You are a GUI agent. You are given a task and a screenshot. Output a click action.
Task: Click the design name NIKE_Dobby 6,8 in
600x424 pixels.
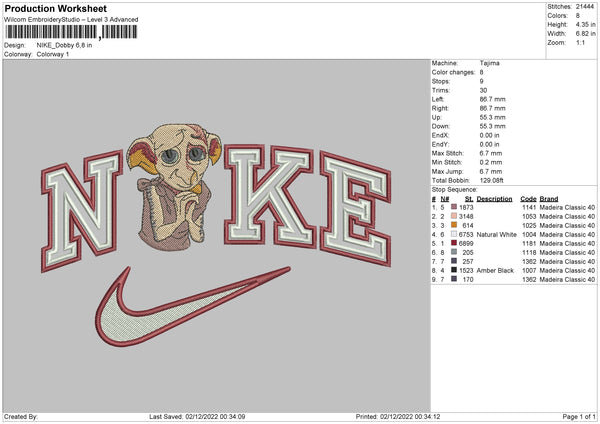[62, 45]
